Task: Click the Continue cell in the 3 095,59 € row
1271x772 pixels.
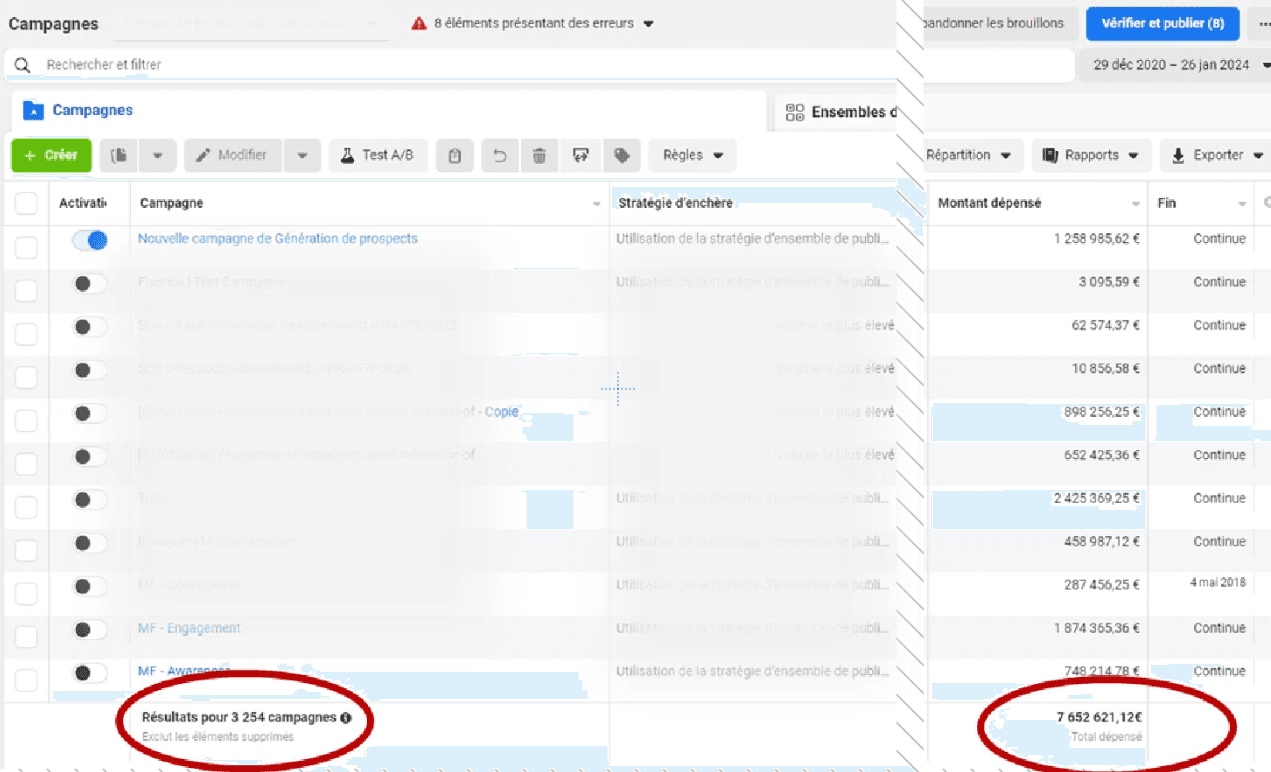Action: [x=1219, y=282]
